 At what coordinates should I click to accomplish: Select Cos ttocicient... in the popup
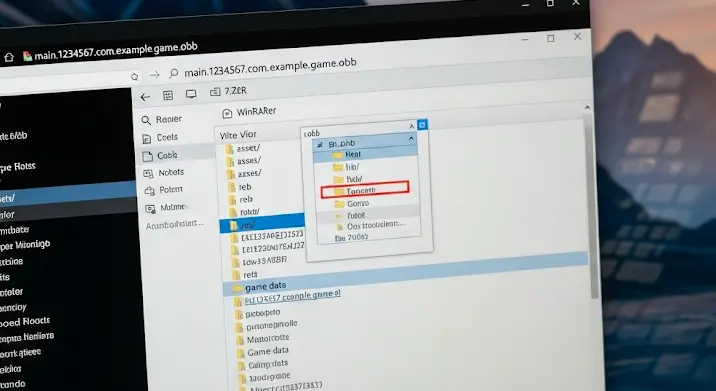coord(371,226)
